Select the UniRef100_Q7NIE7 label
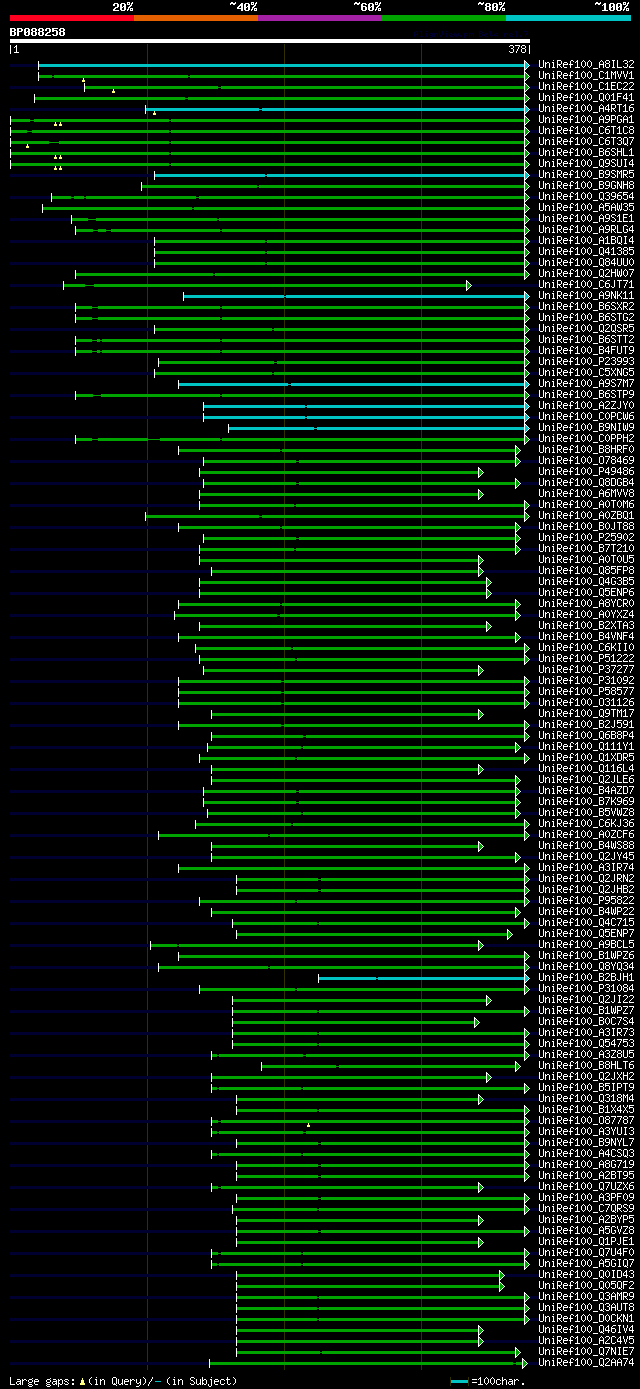The image size is (640, 1389). pyautogui.click(x=586, y=1351)
